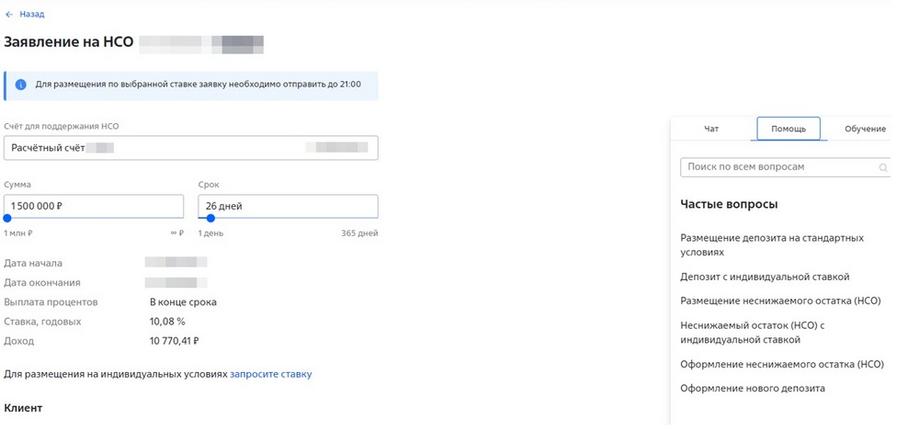Open Размещение неснижаемого остатка (НСО) question
This screenshot has width=919, height=431.
pyautogui.click(x=780, y=301)
